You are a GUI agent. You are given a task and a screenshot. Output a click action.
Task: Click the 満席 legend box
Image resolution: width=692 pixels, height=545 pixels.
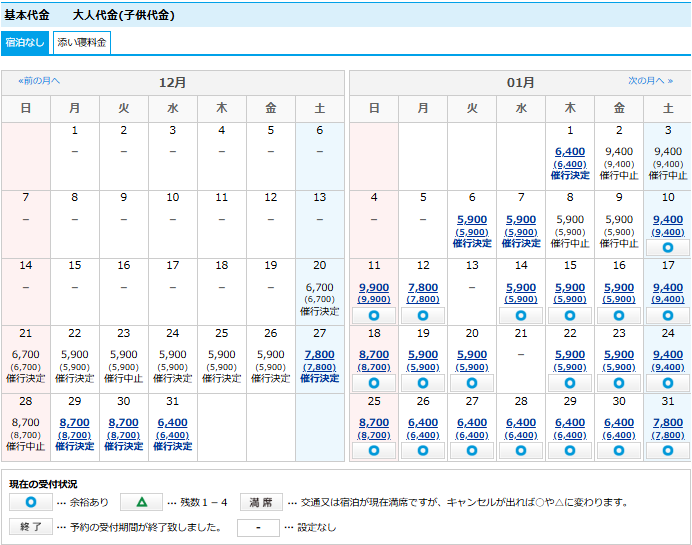tap(261, 502)
